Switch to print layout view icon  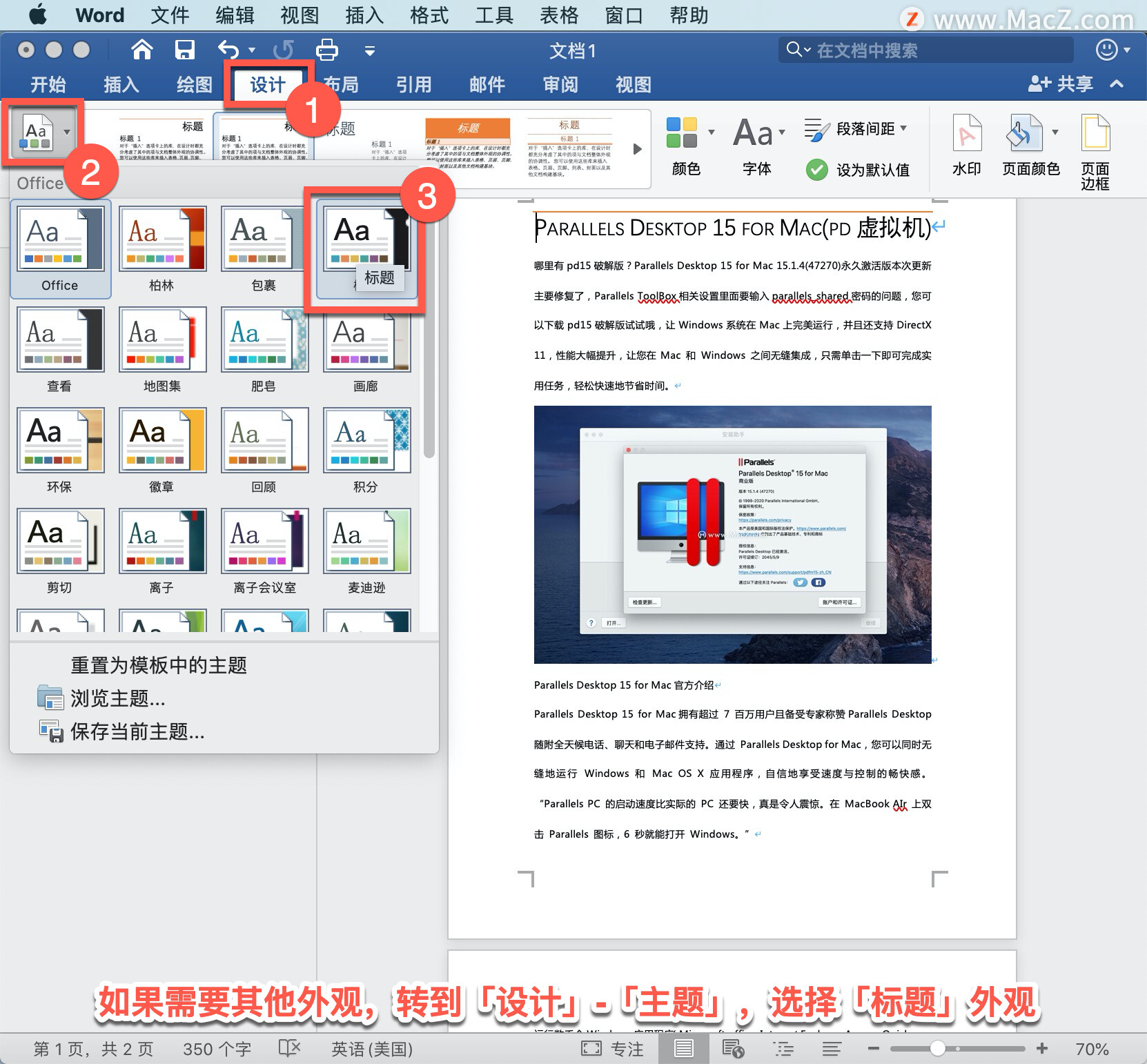click(683, 1050)
